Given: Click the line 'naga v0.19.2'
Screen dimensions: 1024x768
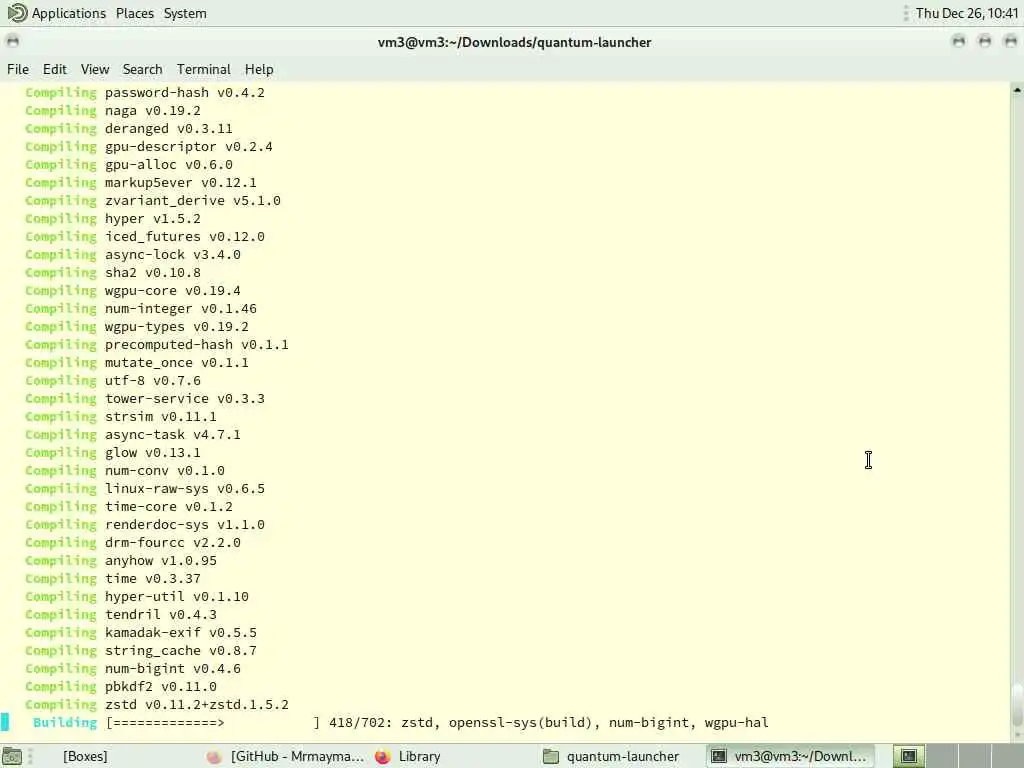Looking at the screenshot, I should 153,111.
